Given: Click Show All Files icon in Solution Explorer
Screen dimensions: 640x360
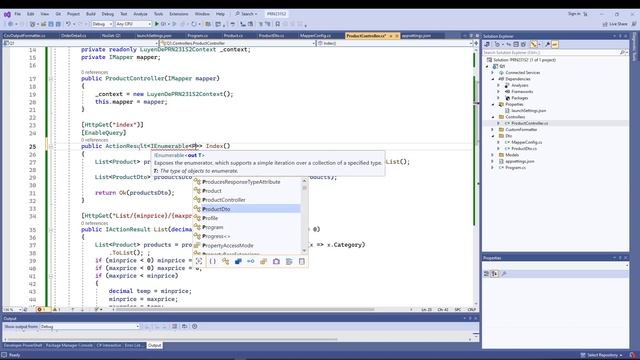Looking at the screenshot, I should [x=523, y=44].
